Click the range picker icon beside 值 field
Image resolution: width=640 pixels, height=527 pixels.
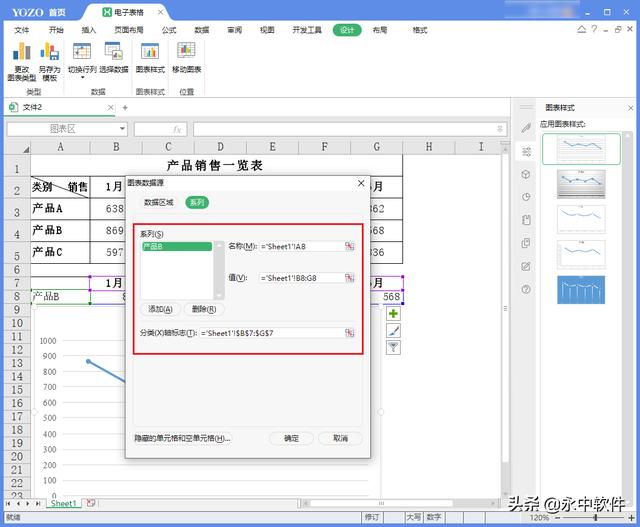point(350,277)
